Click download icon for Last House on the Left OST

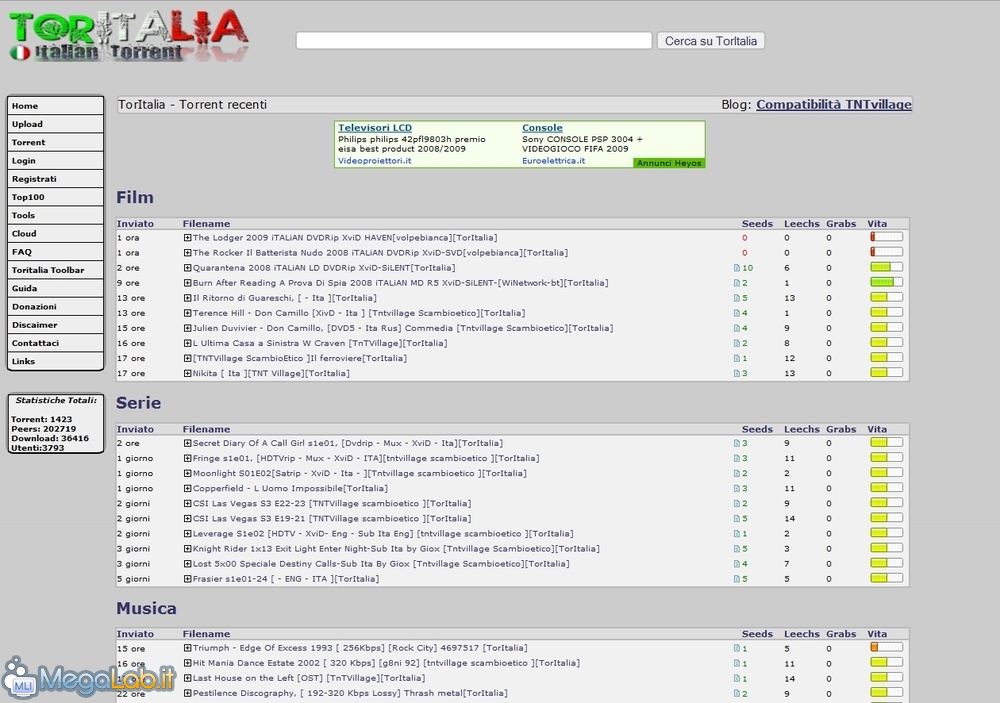[737, 679]
